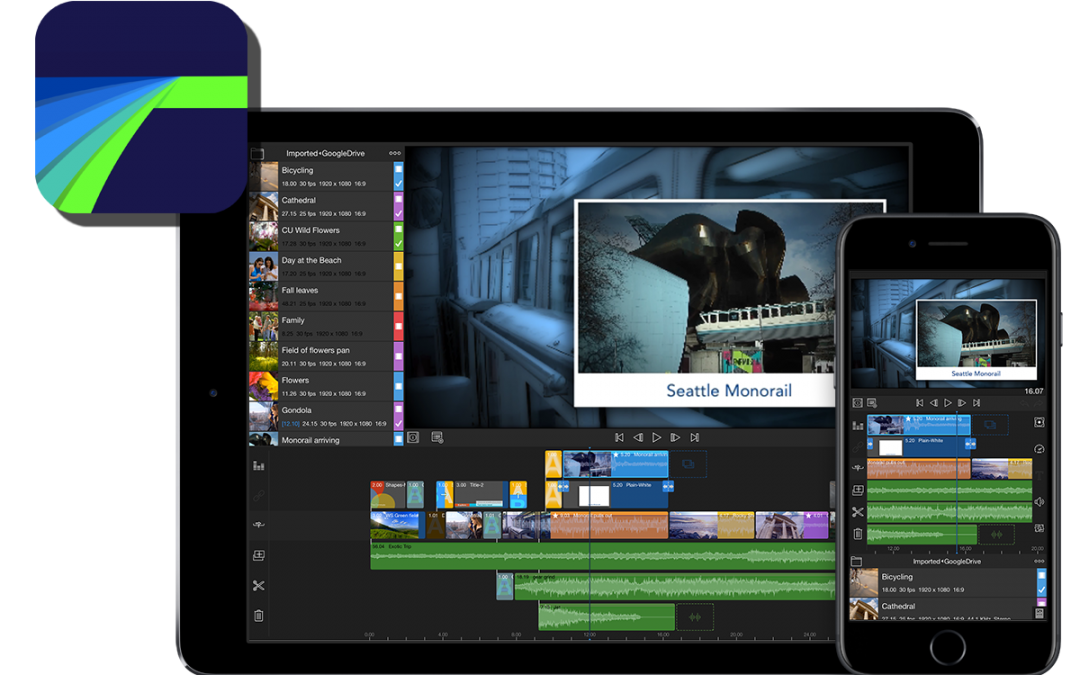This screenshot has width=1080, height=675.
Task: Select the Title-2 clip on tablet timeline
Action: click(x=481, y=495)
